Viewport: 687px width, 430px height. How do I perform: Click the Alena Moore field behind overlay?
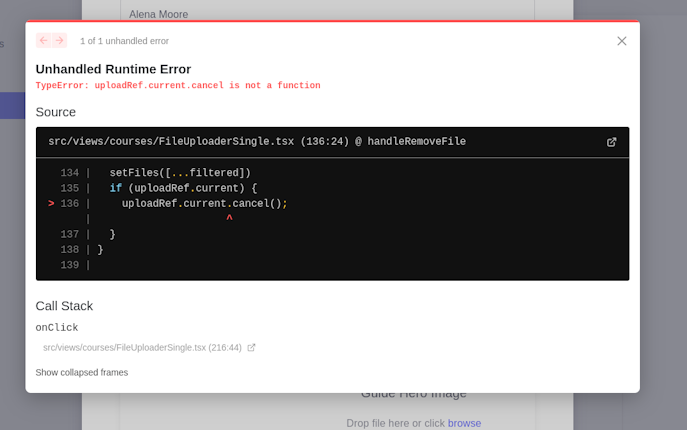point(158,14)
